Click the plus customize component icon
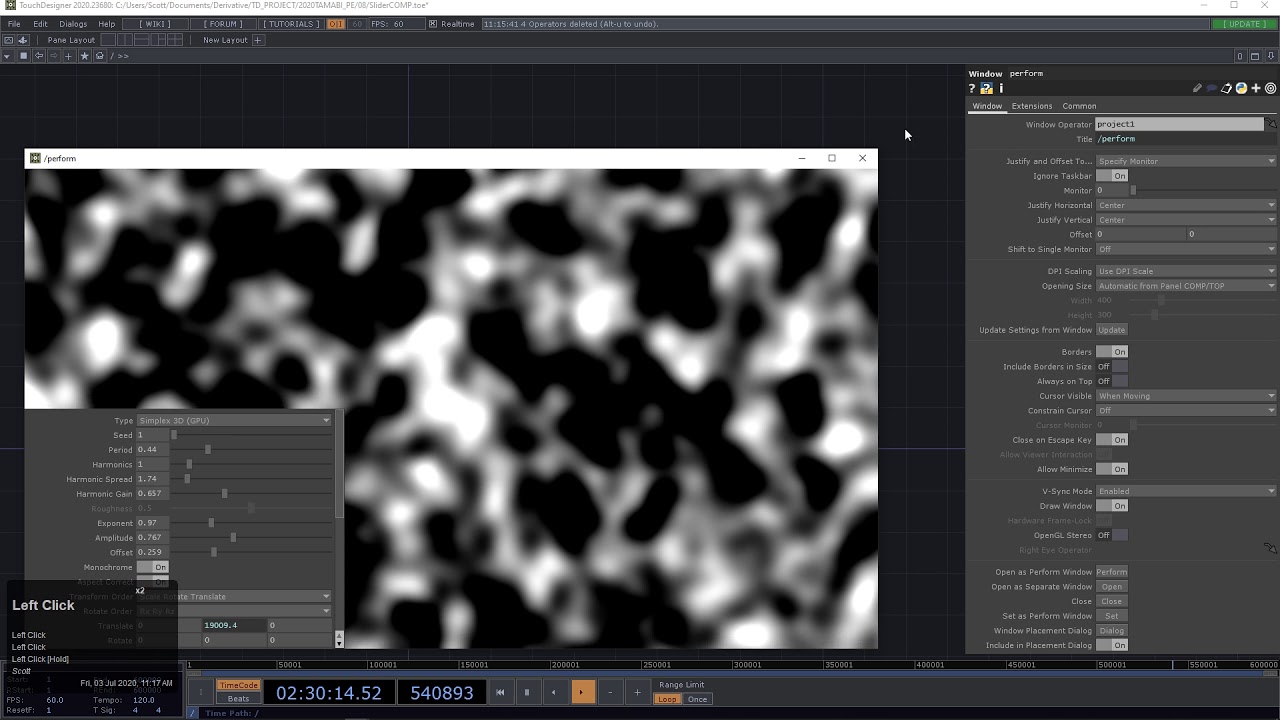The image size is (1280, 720). point(1256,88)
